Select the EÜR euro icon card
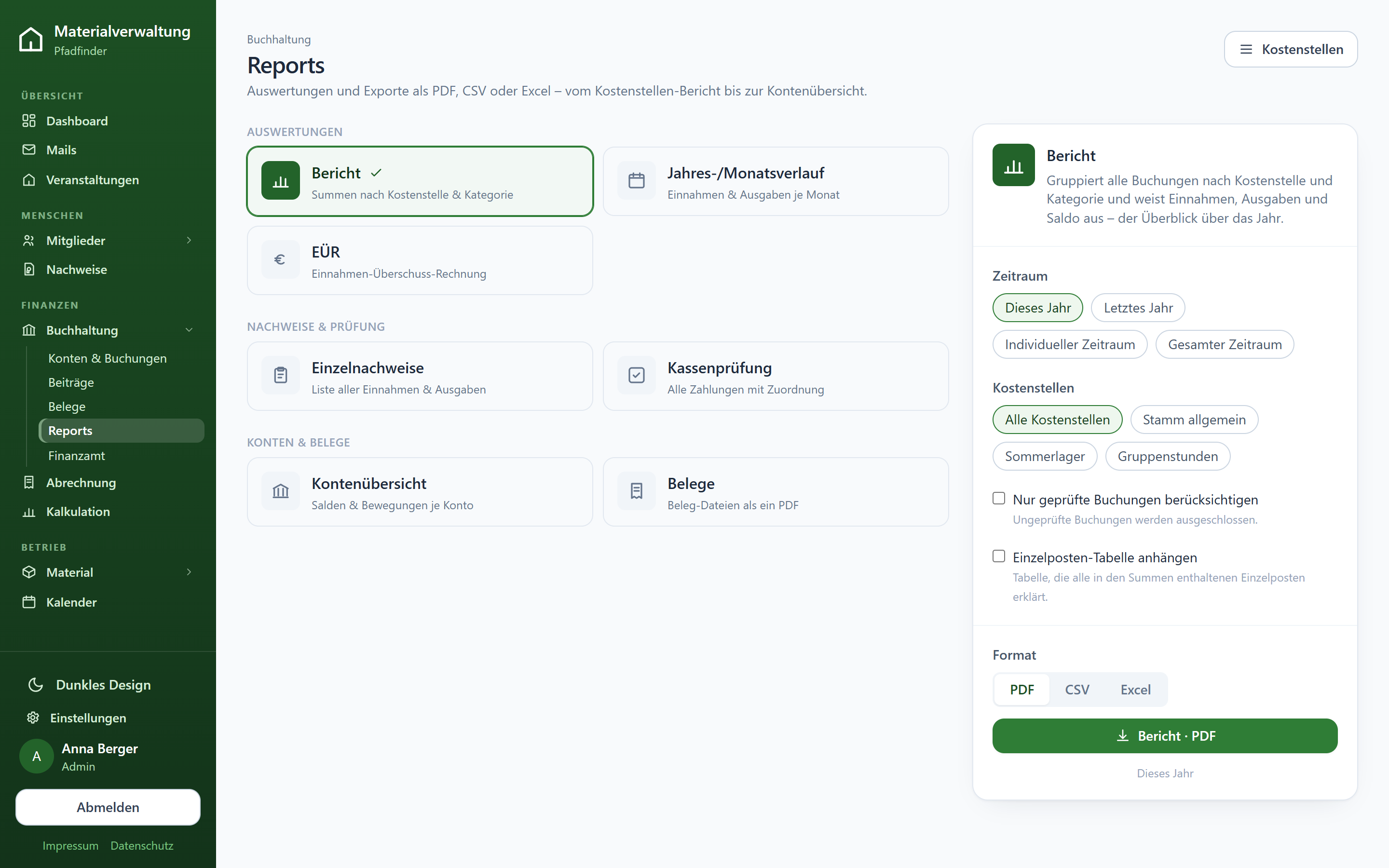Image resolution: width=1389 pixels, height=868 pixels. 280,260
